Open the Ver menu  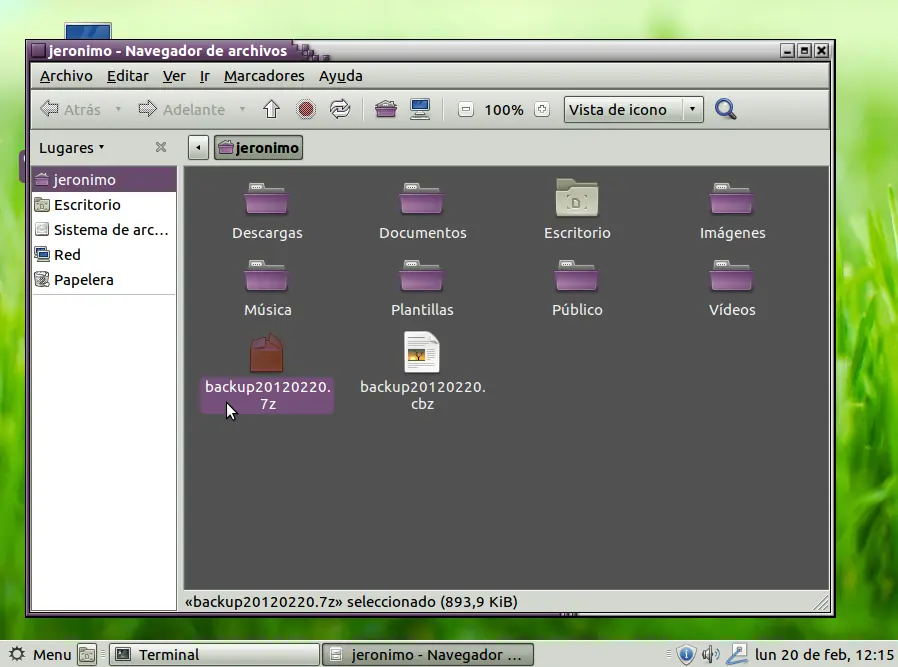tap(174, 76)
